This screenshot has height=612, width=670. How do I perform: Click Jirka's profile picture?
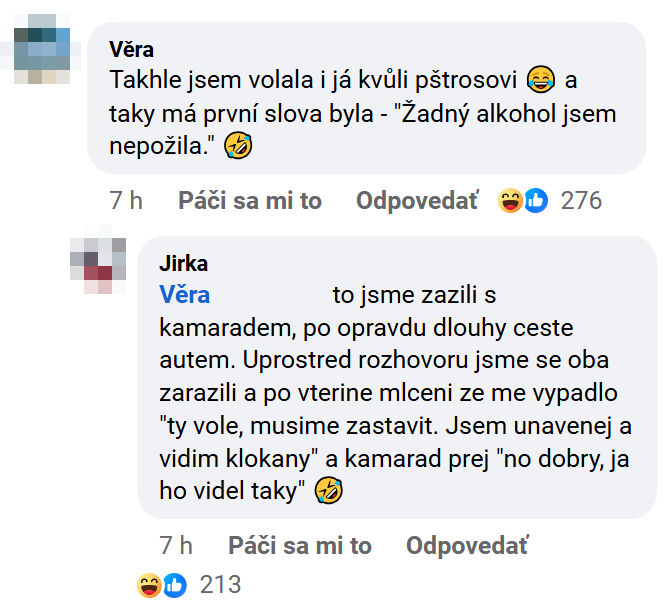[x=98, y=265]
